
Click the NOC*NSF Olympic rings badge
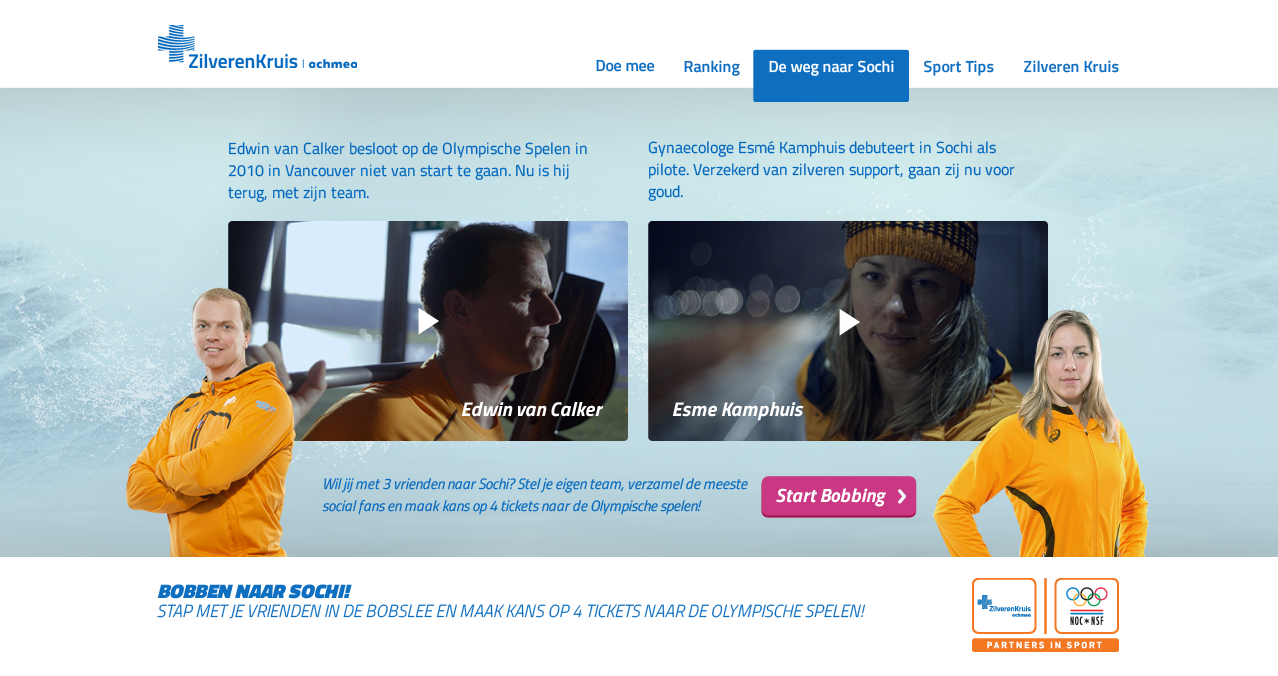pos(1087,606)
